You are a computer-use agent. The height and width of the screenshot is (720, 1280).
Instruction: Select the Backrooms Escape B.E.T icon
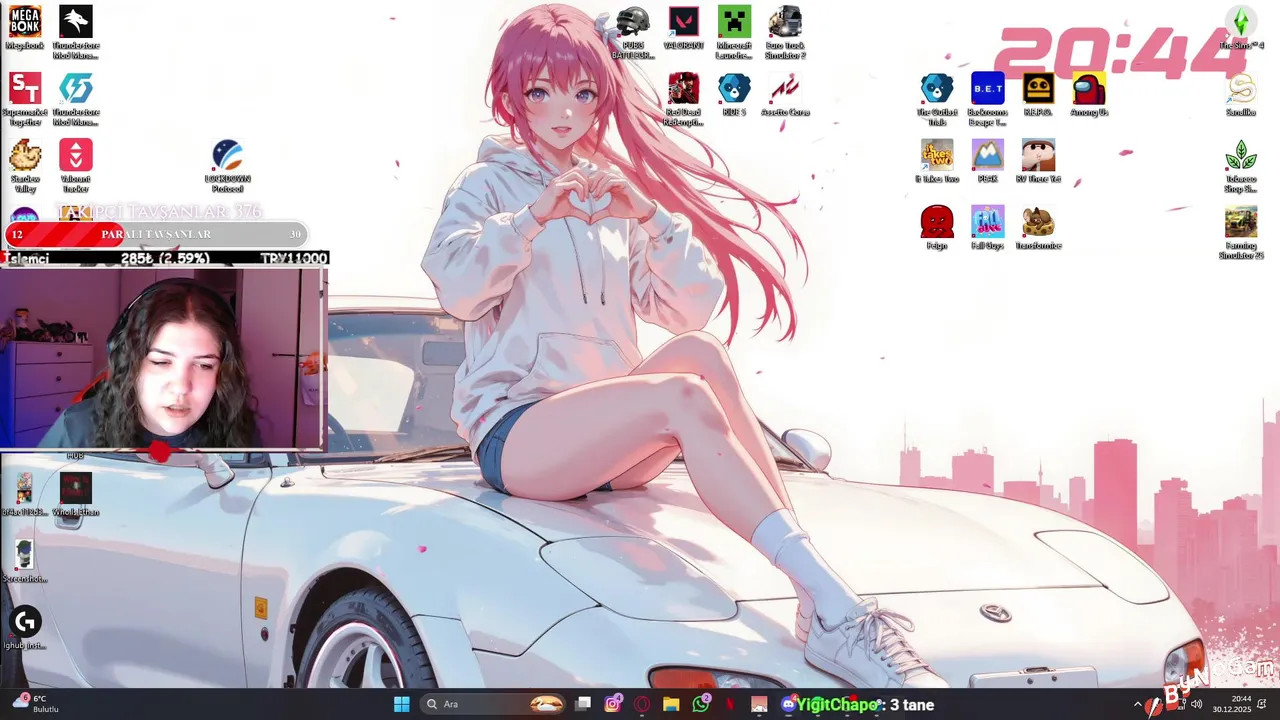(x=988, y=97)
